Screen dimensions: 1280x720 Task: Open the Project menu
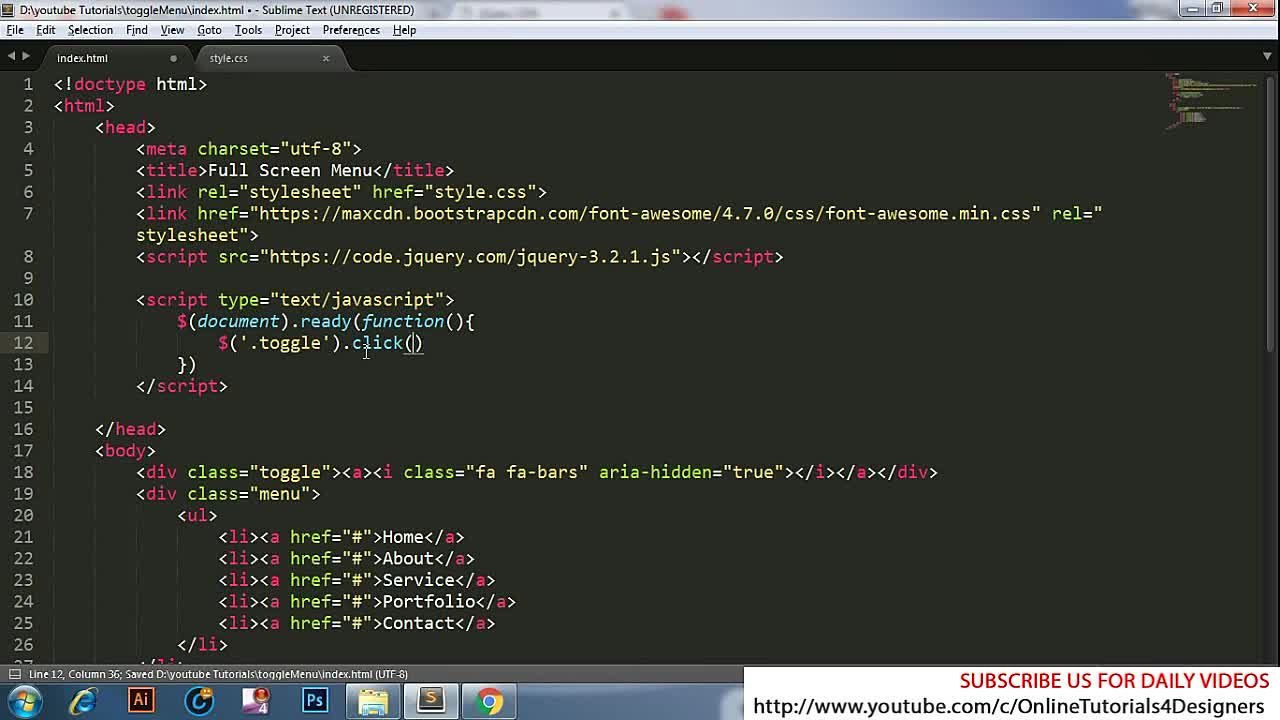(292, 30)
